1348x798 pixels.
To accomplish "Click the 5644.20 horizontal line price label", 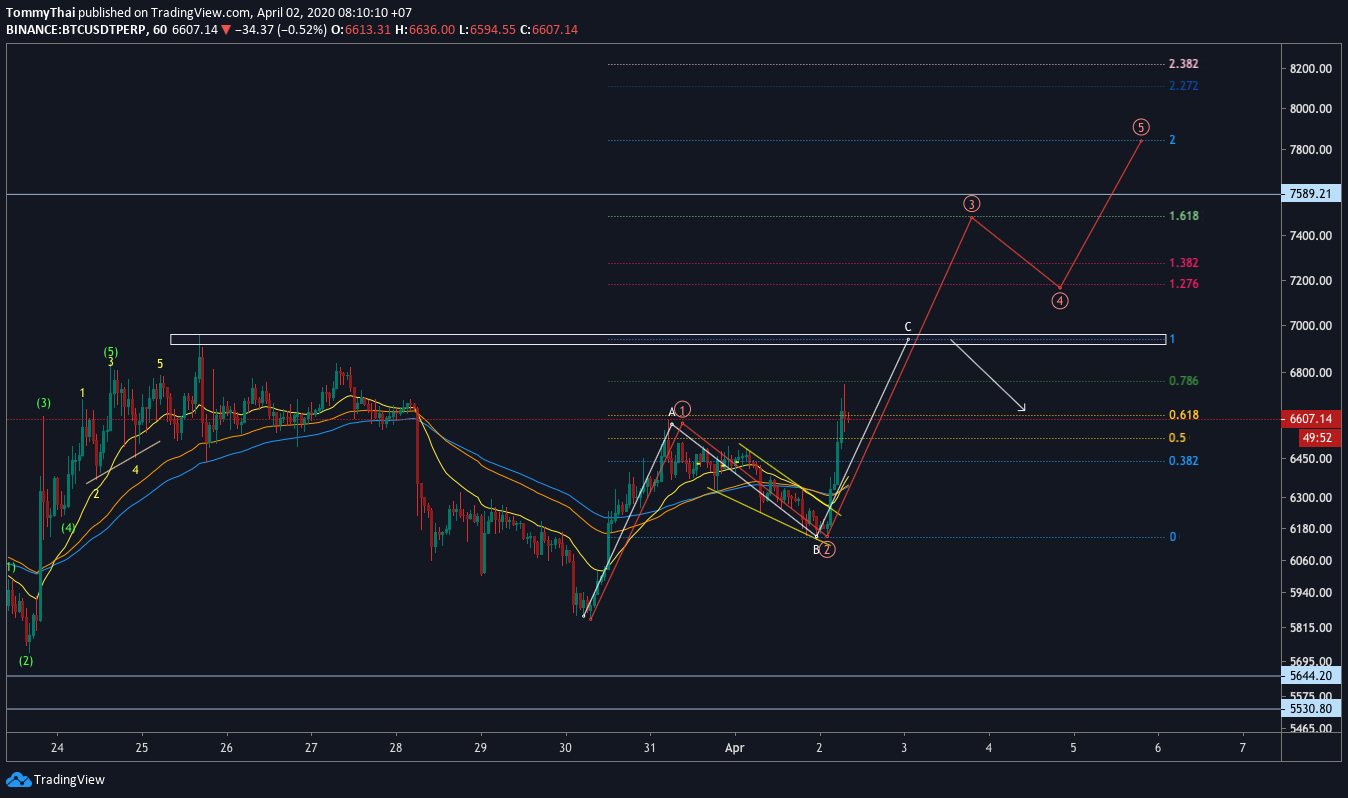I will click(x=1310, y=676).
